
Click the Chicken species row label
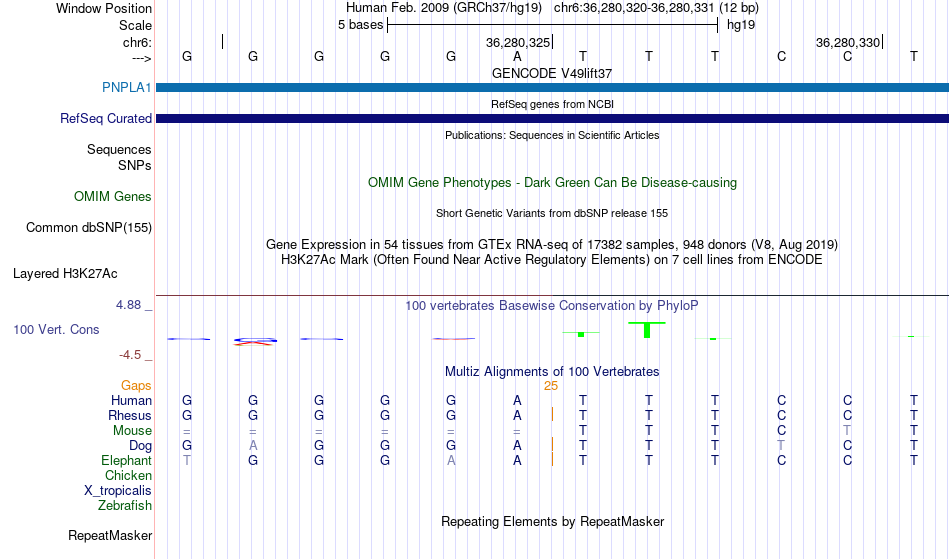(128, 475)
